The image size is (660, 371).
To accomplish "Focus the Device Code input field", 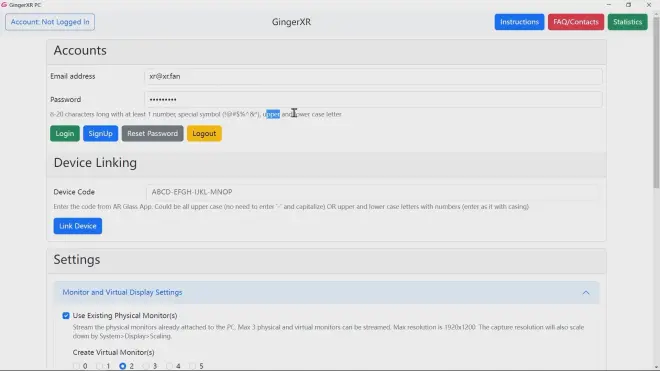I will [x=372, y=192].
